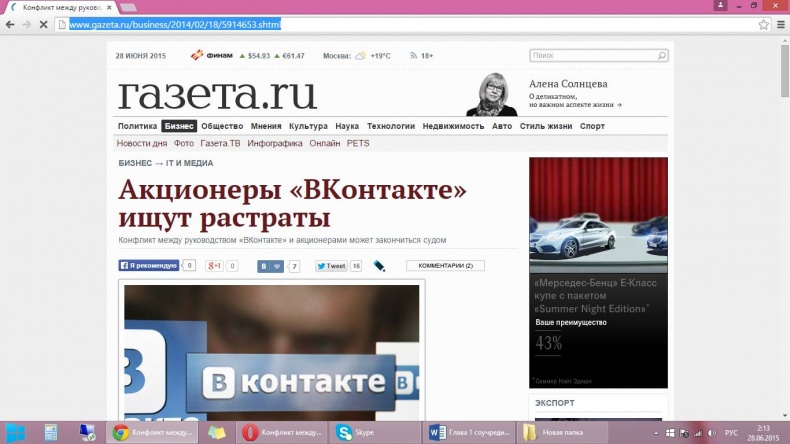The height and width of the screenshot is (444, 790).
Task: Go to the Фото page
Action: [x=184, y=143]
